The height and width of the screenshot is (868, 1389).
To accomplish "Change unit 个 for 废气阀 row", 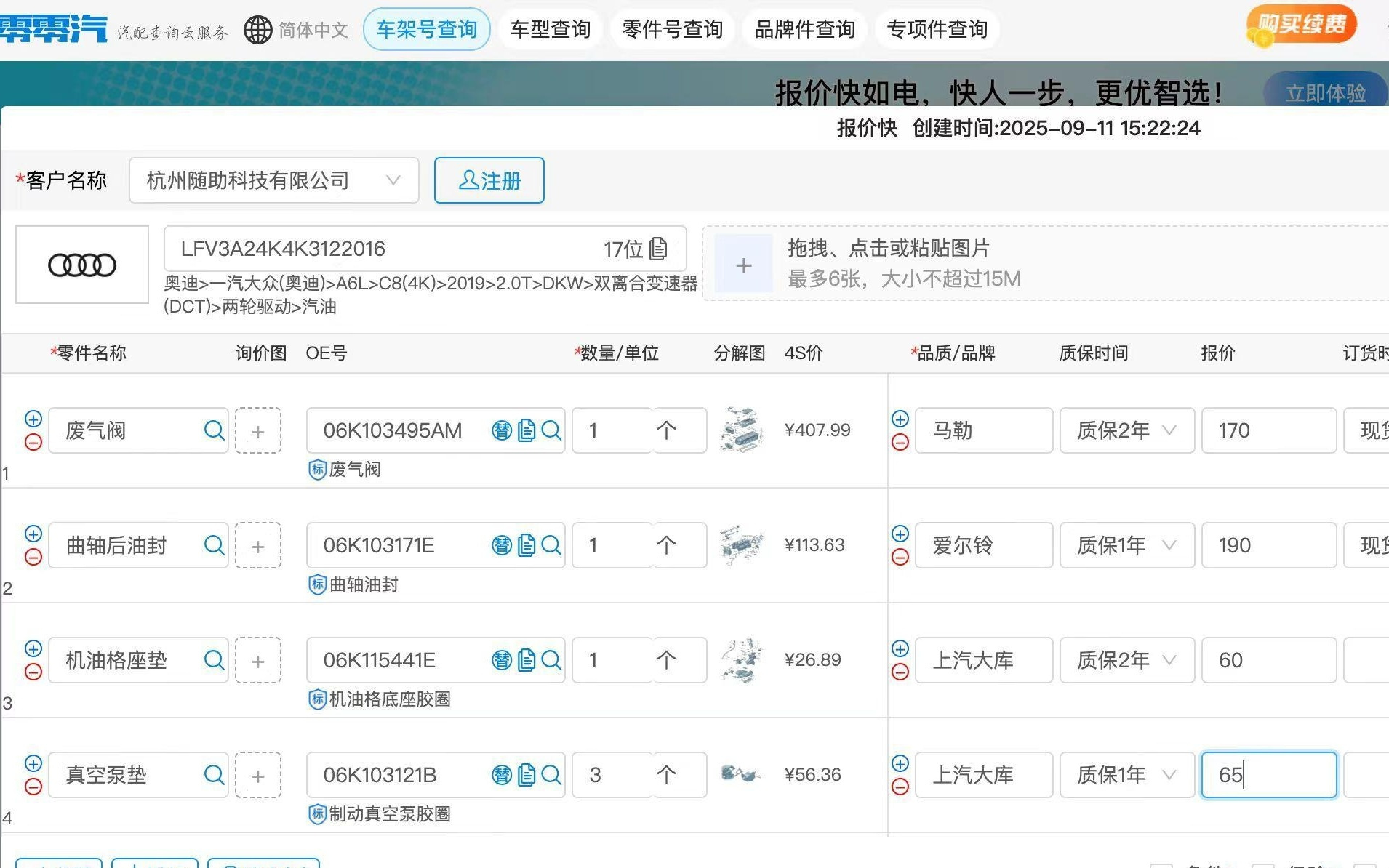I will (679, 430).
